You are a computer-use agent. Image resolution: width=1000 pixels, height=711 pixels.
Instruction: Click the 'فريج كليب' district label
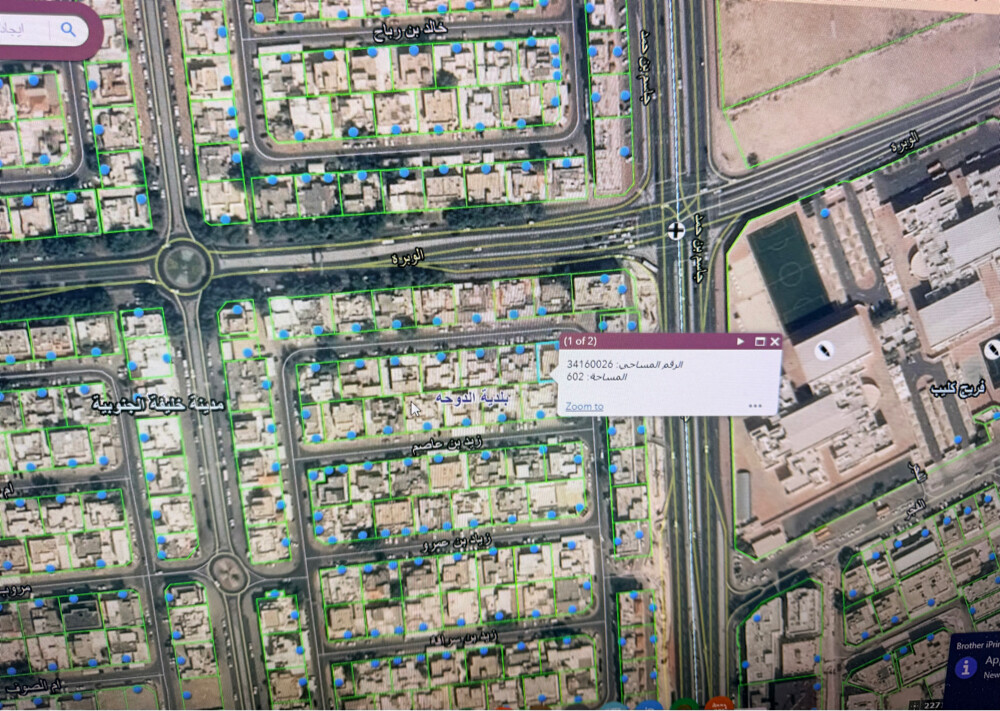pyautogui.click(x=958, y=388)
